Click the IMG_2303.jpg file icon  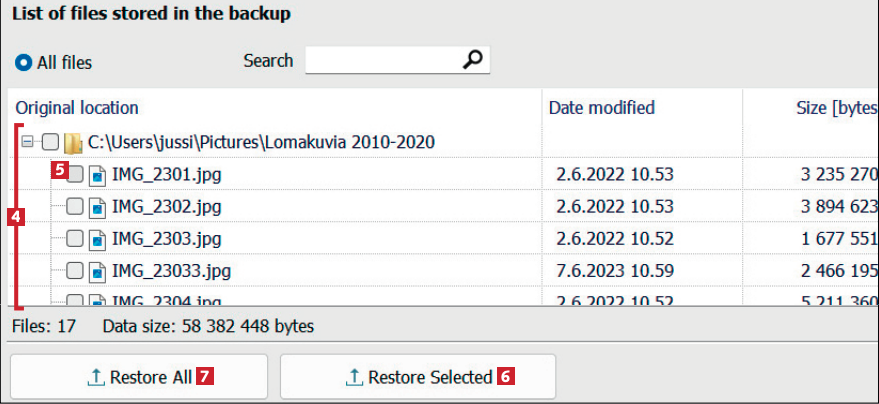[98, 239]
